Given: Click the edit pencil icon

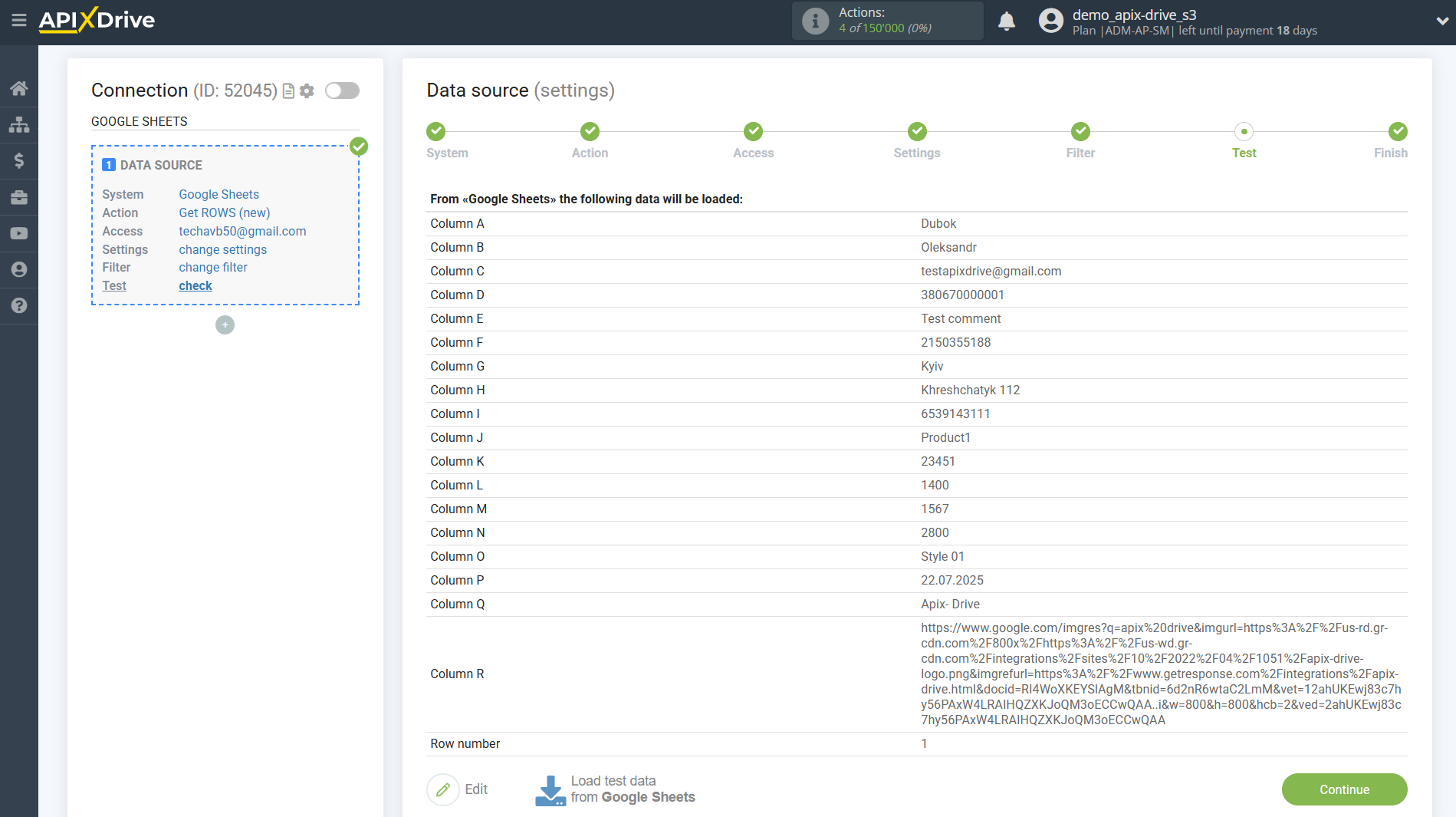Looking at the screenshot, I should [443, 789].
